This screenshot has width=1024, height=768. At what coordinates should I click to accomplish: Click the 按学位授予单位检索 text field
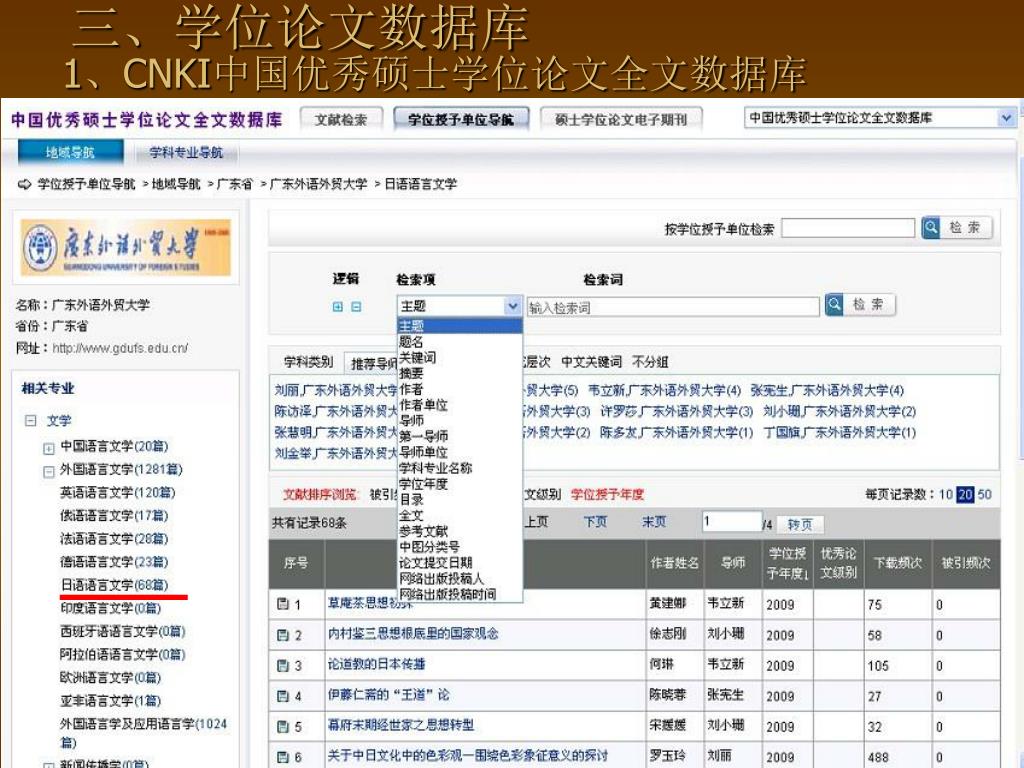coord(848,228)
